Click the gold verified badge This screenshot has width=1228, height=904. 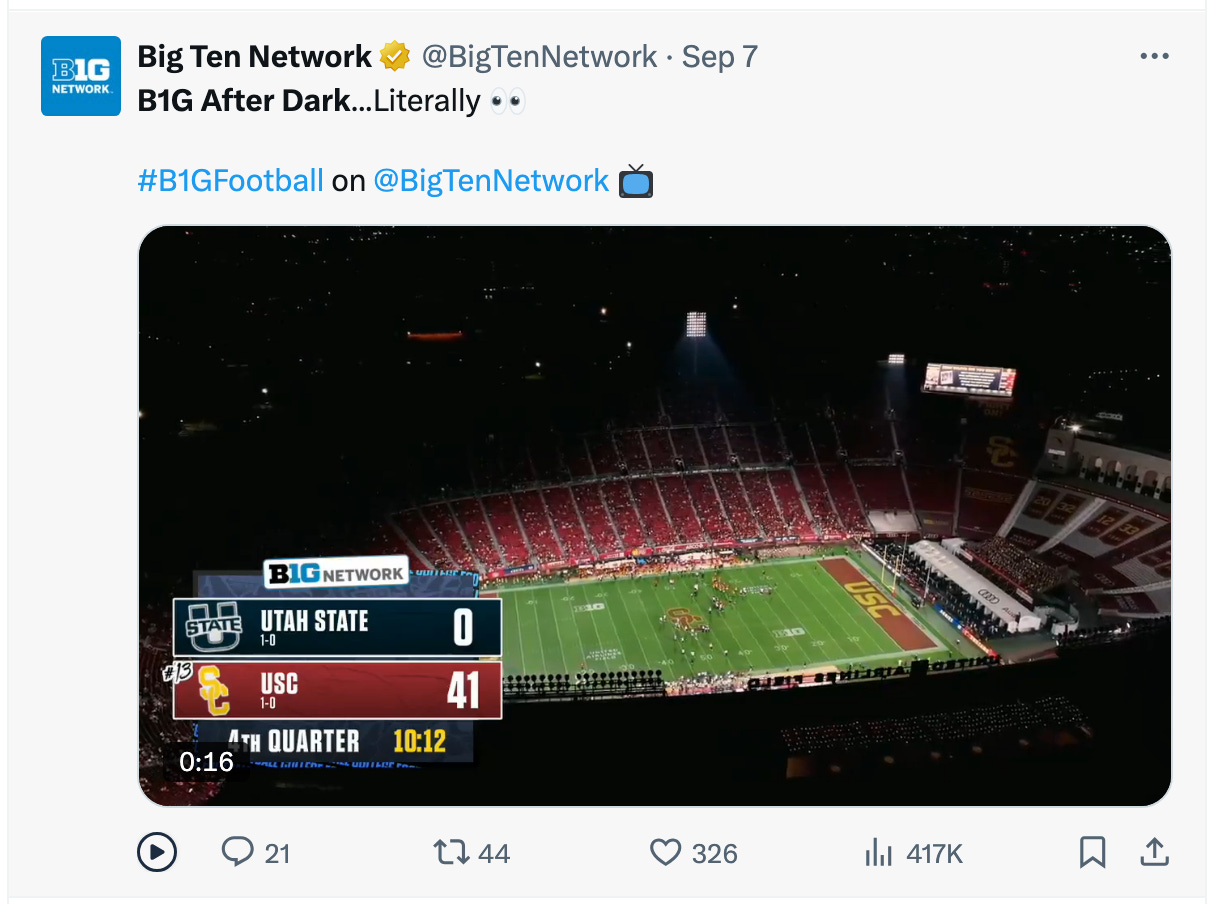pos(395,57)
